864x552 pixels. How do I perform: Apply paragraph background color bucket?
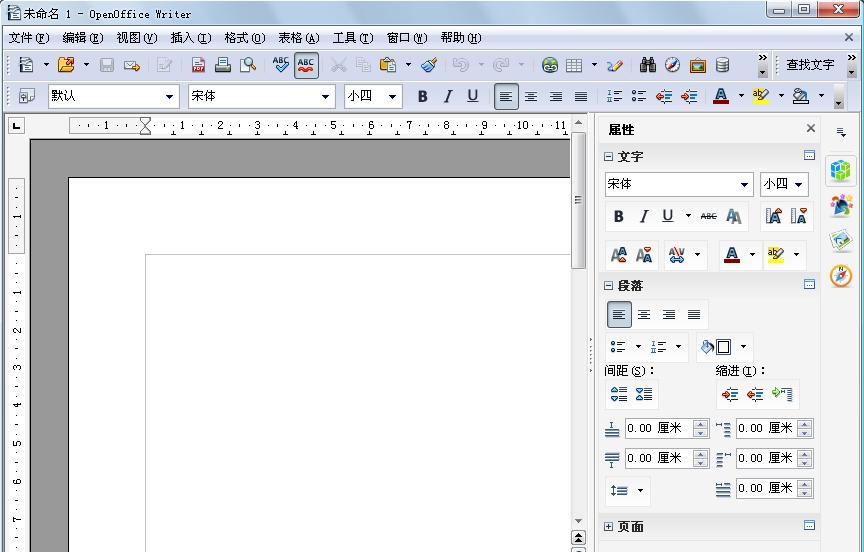tap(801, 96)
